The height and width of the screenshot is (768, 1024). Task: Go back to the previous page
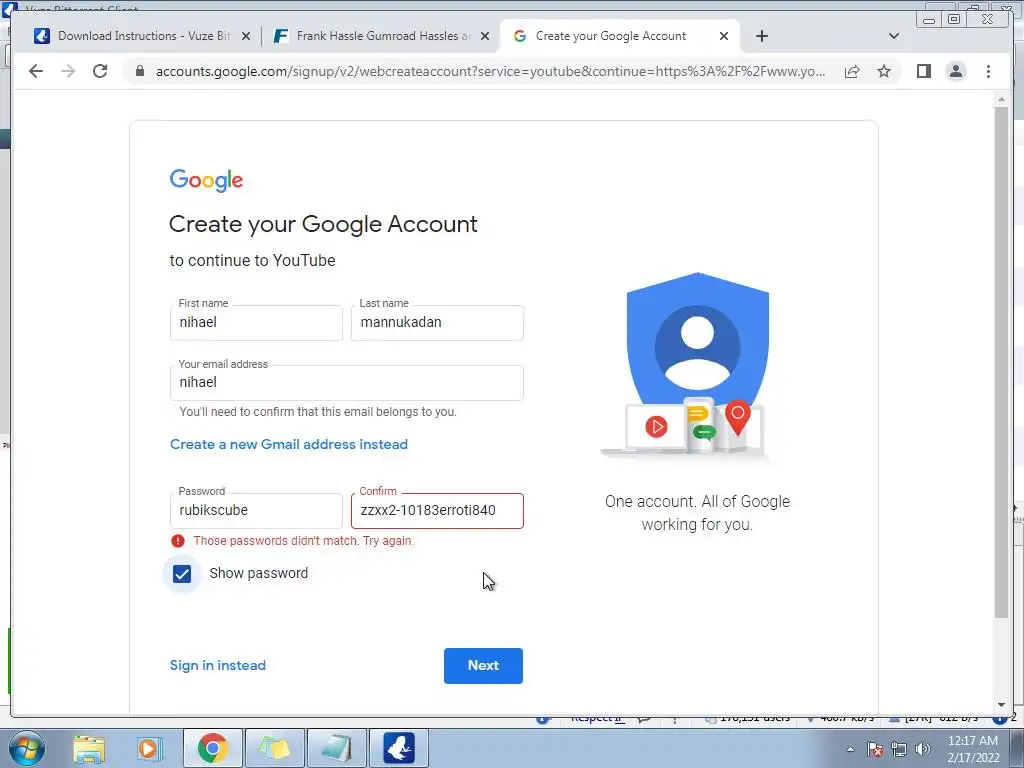tap(36, 71)
